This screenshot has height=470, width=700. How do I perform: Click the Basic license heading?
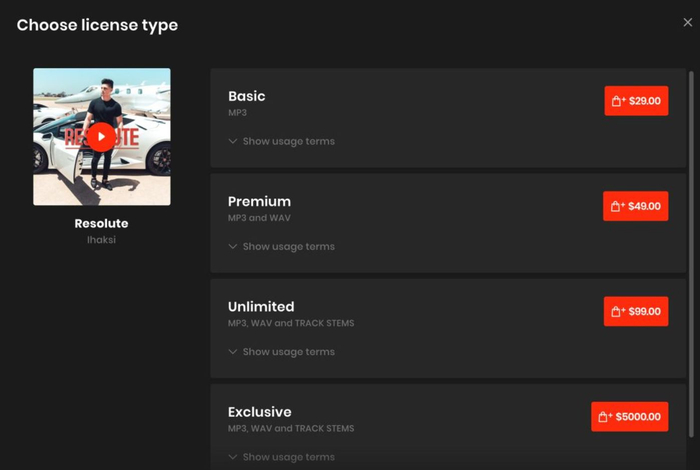tap(246, 96)
